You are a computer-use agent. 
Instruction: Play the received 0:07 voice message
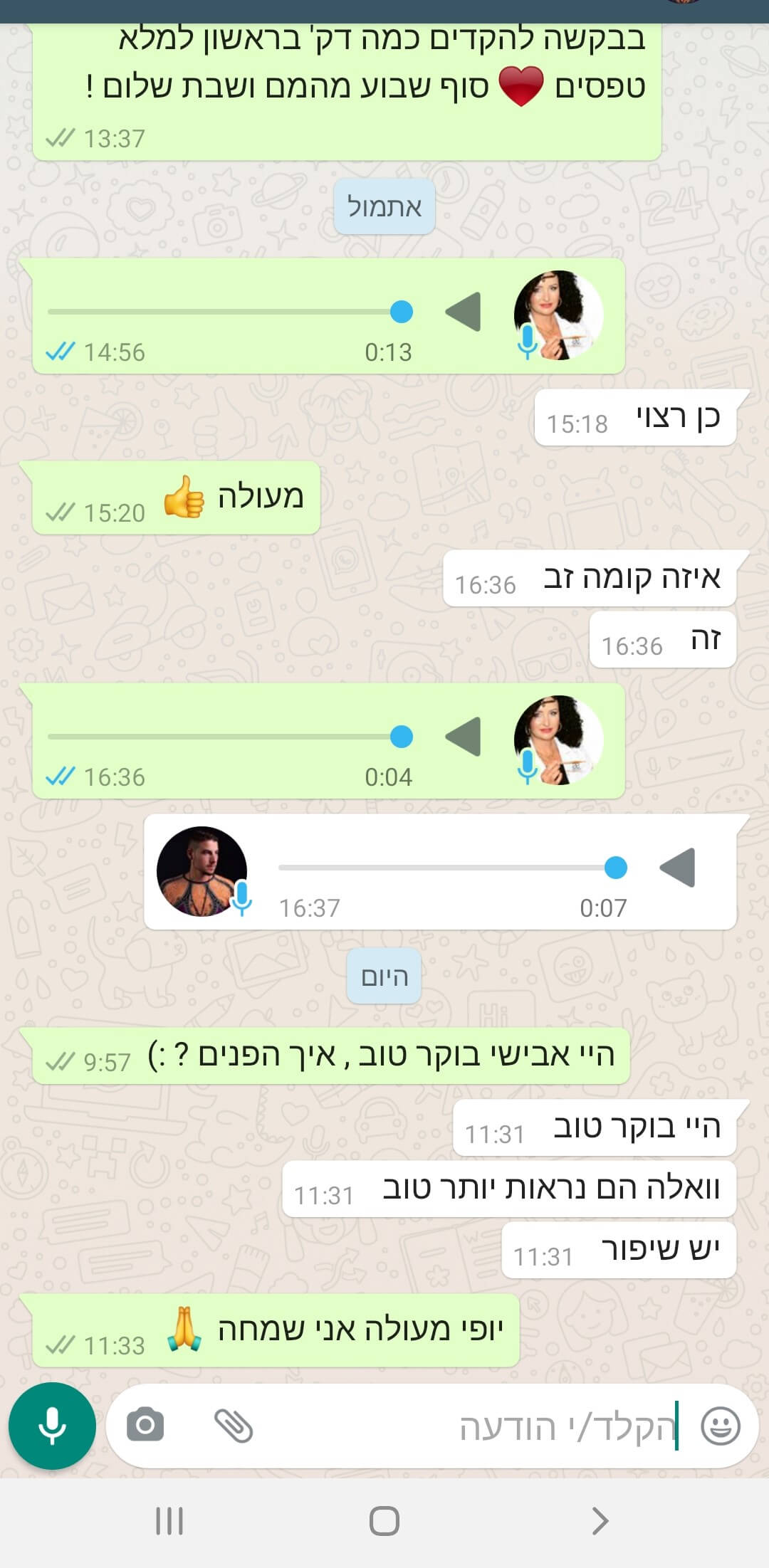(x=677, y=868)
